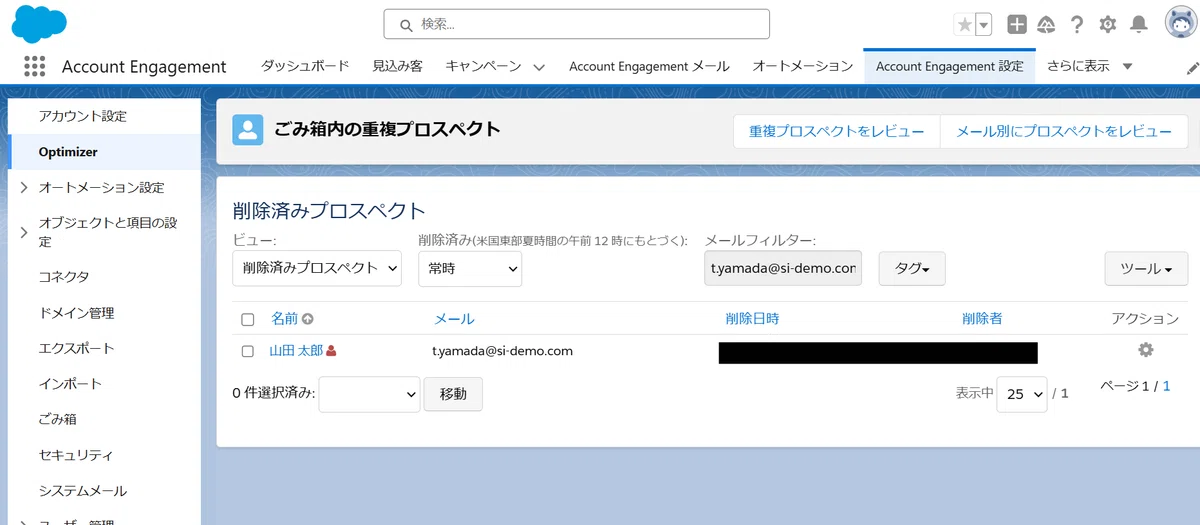
Task: Open the 常時 date range dropdown
Action: point(469,268)
